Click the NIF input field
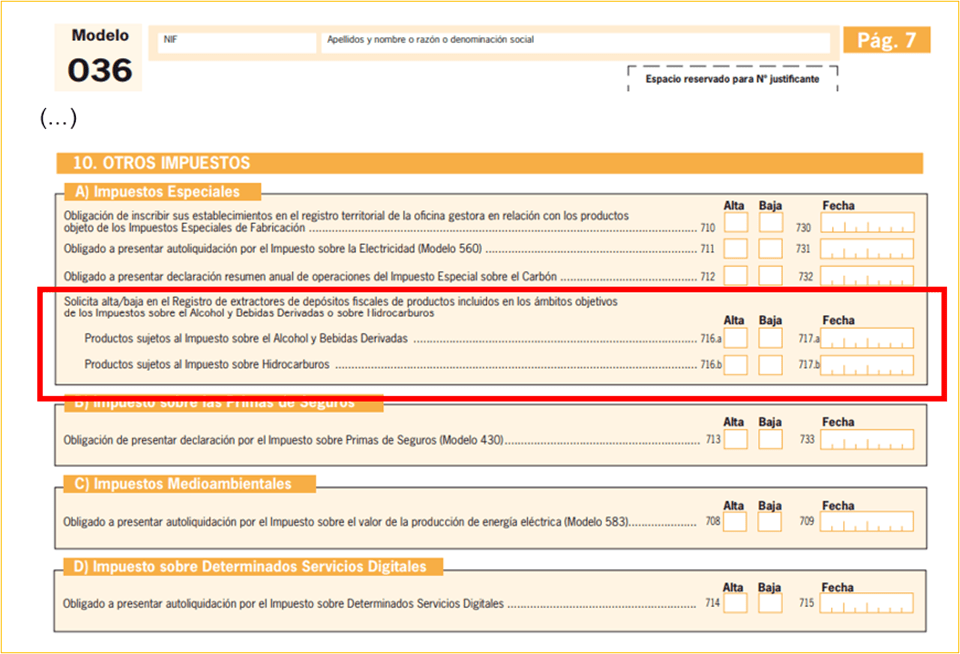Image resolution: width=960 pixels, height=654 pixels. tap(236, 43)
